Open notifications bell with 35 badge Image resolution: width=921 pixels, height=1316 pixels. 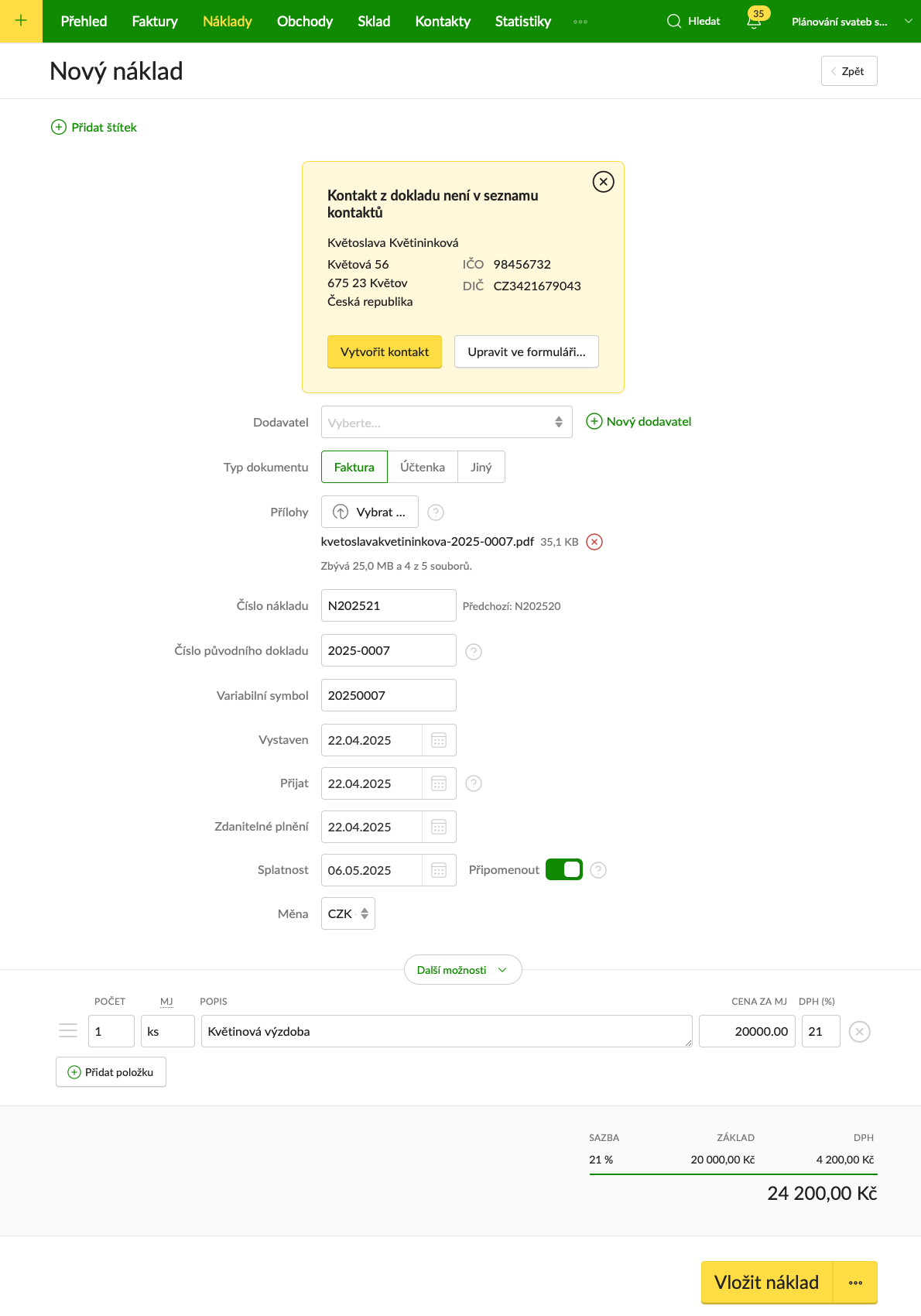(x=755, y=19)
